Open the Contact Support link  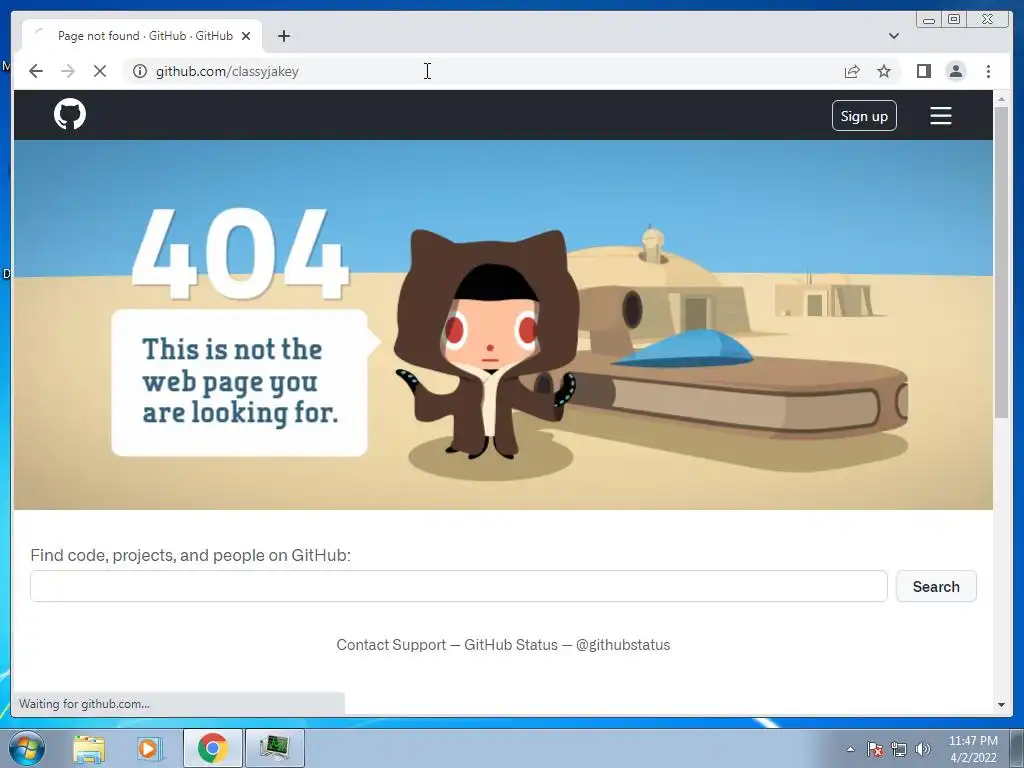click(x=391, y=645)
